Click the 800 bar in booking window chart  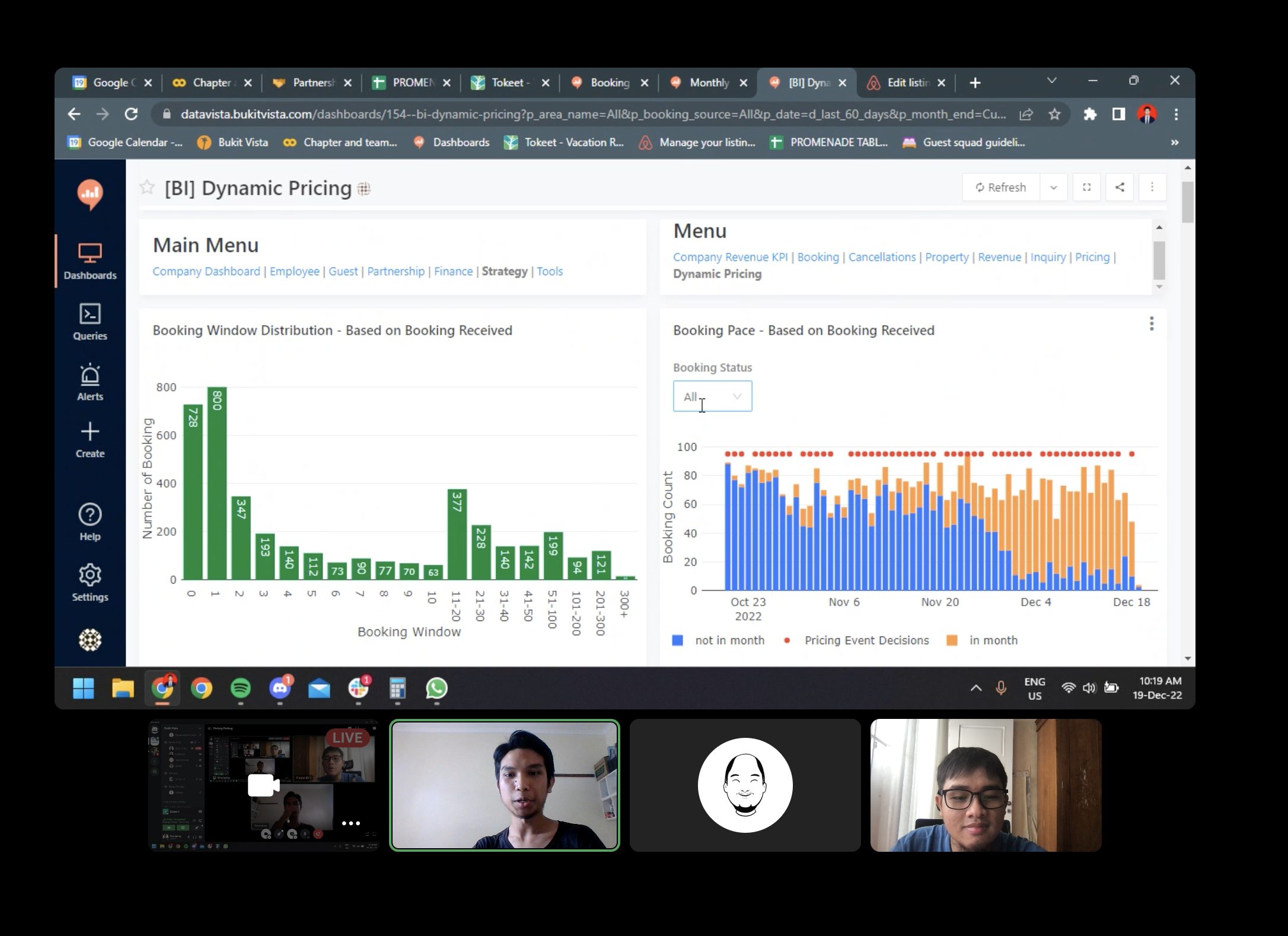pos(217,483)
